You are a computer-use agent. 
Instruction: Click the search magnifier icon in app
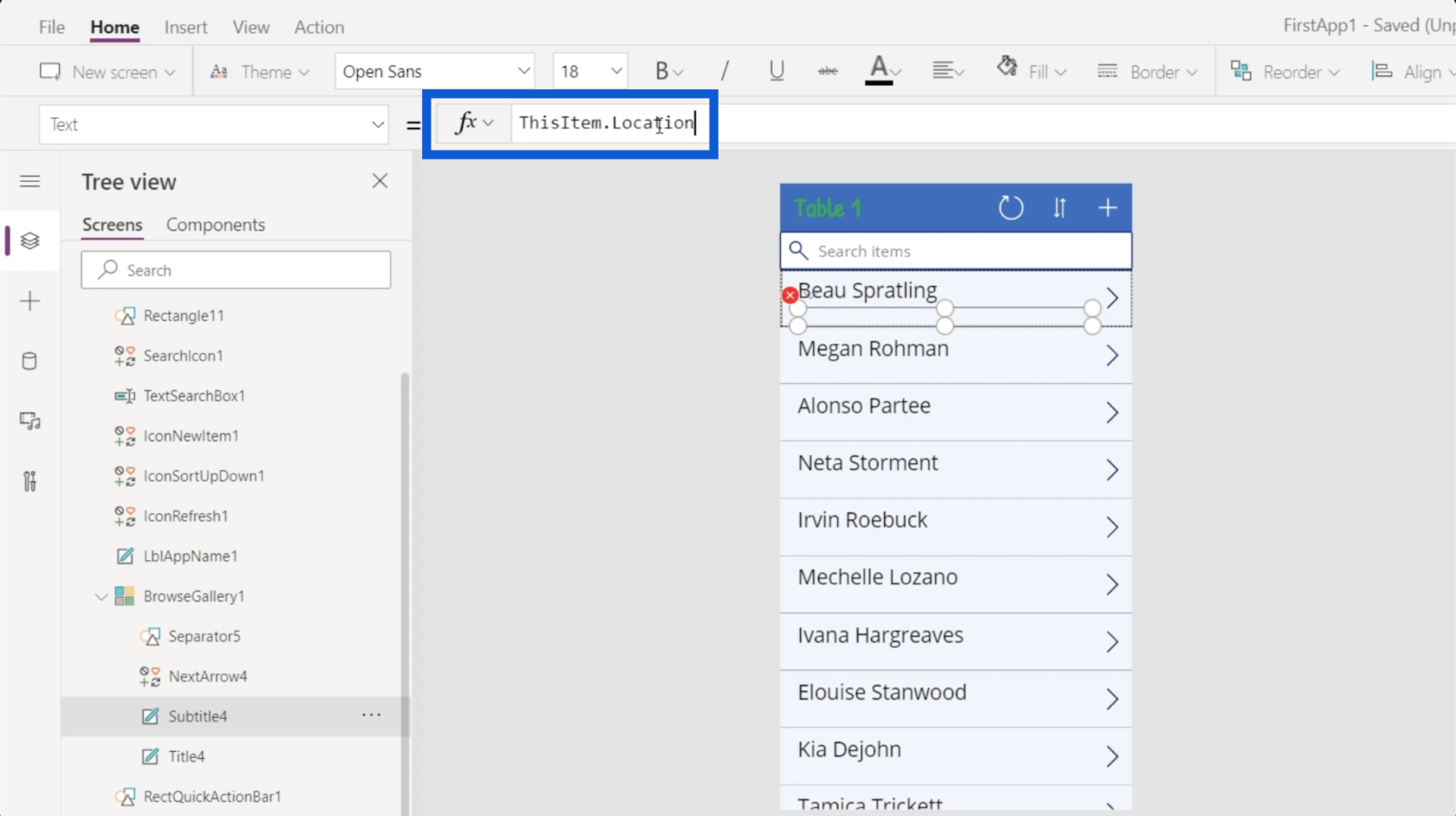(798, 251)
